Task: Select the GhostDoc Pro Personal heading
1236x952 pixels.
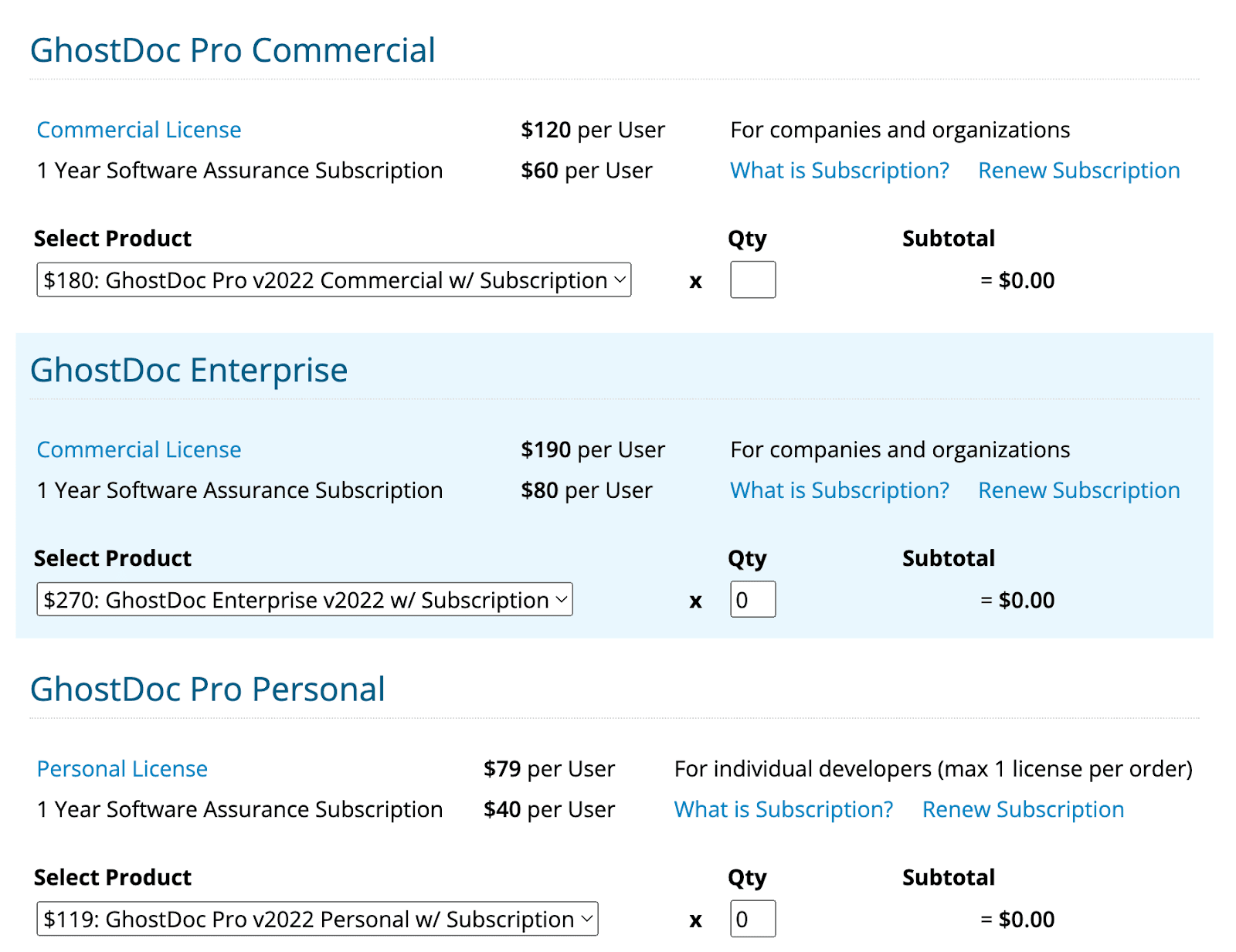Action: click(207, 689)
